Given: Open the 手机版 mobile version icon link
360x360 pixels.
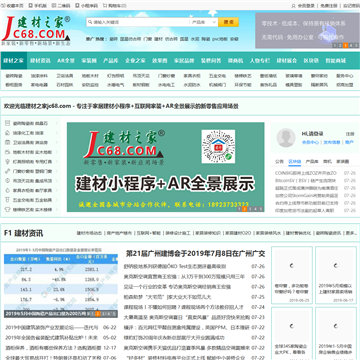Looking at the screenshot, I should pos(31,6).
